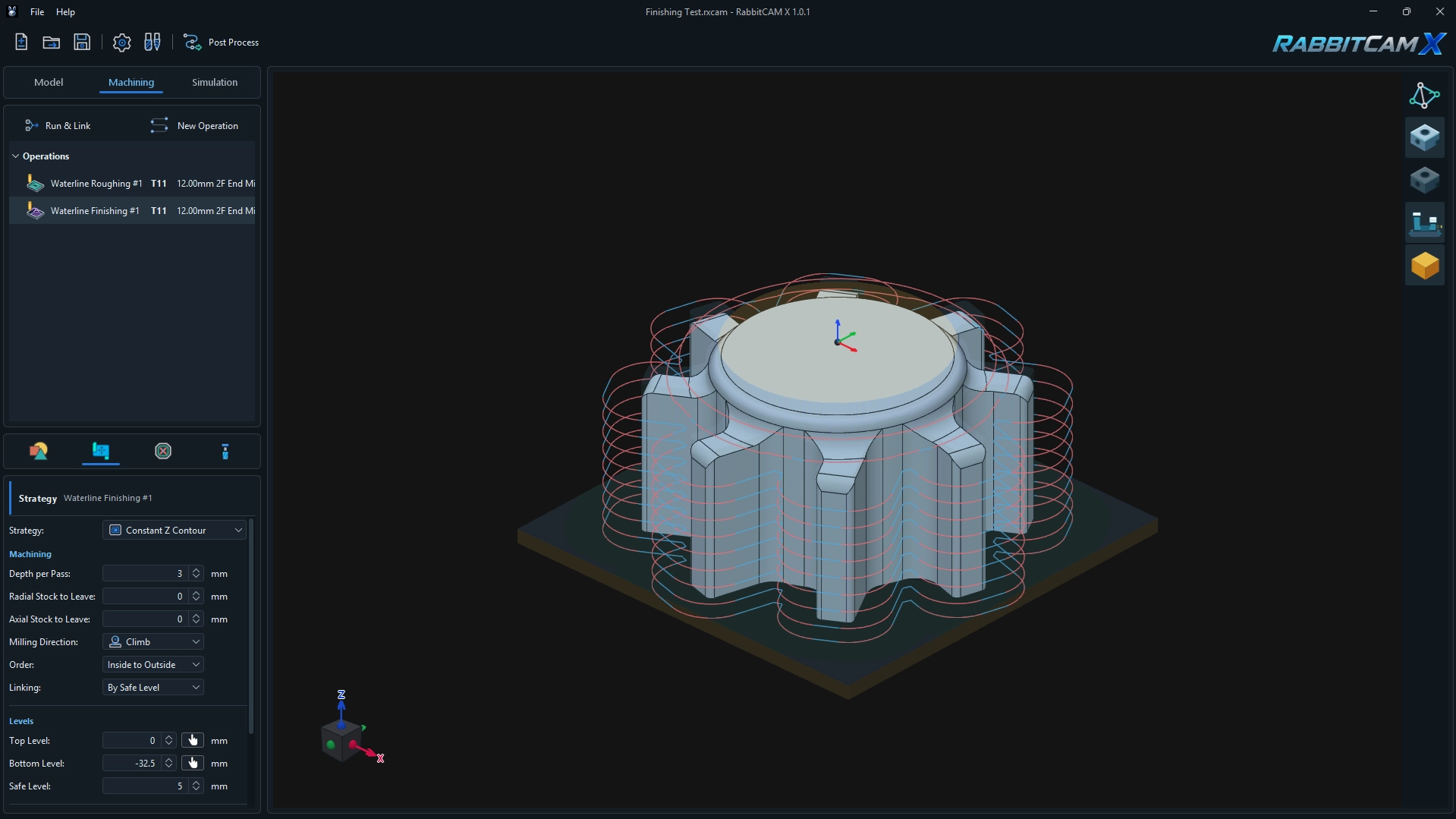Viewport: 1456px width, 819px height.
Task: Open settings gear icon
Action: [x=121, y=43]
